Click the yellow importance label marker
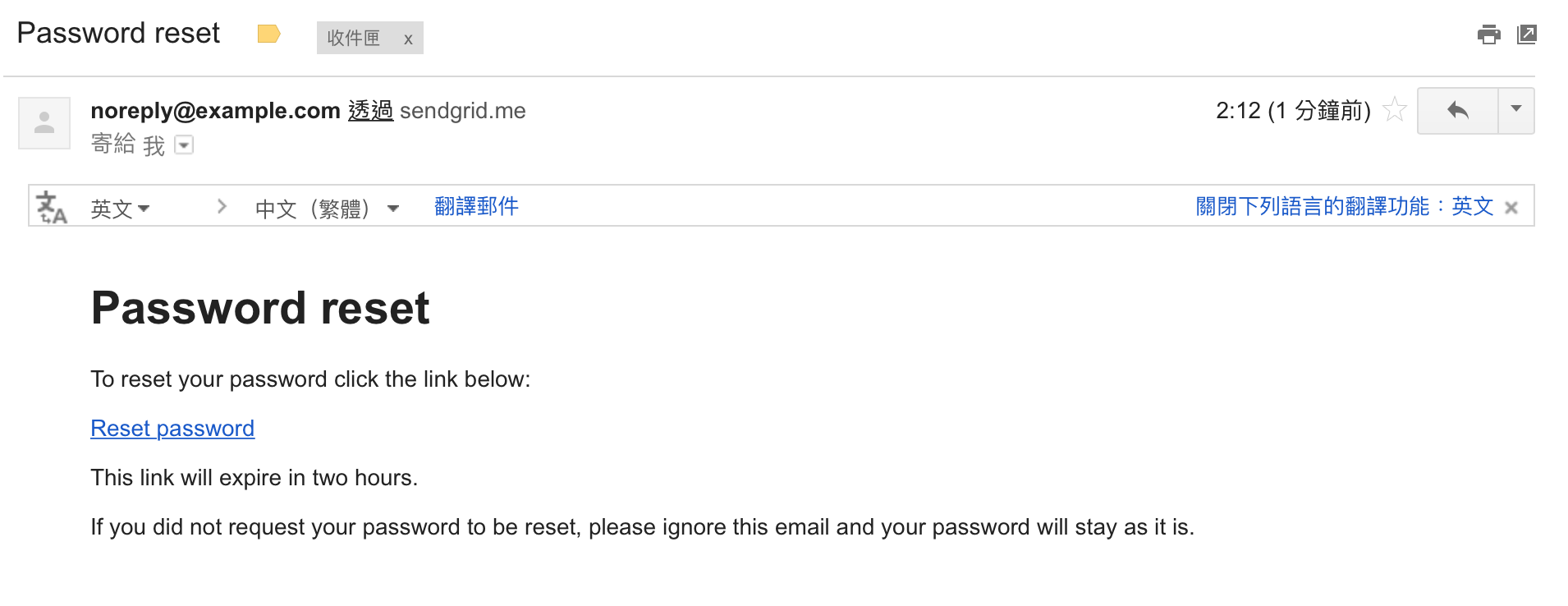 coord(268,34)
